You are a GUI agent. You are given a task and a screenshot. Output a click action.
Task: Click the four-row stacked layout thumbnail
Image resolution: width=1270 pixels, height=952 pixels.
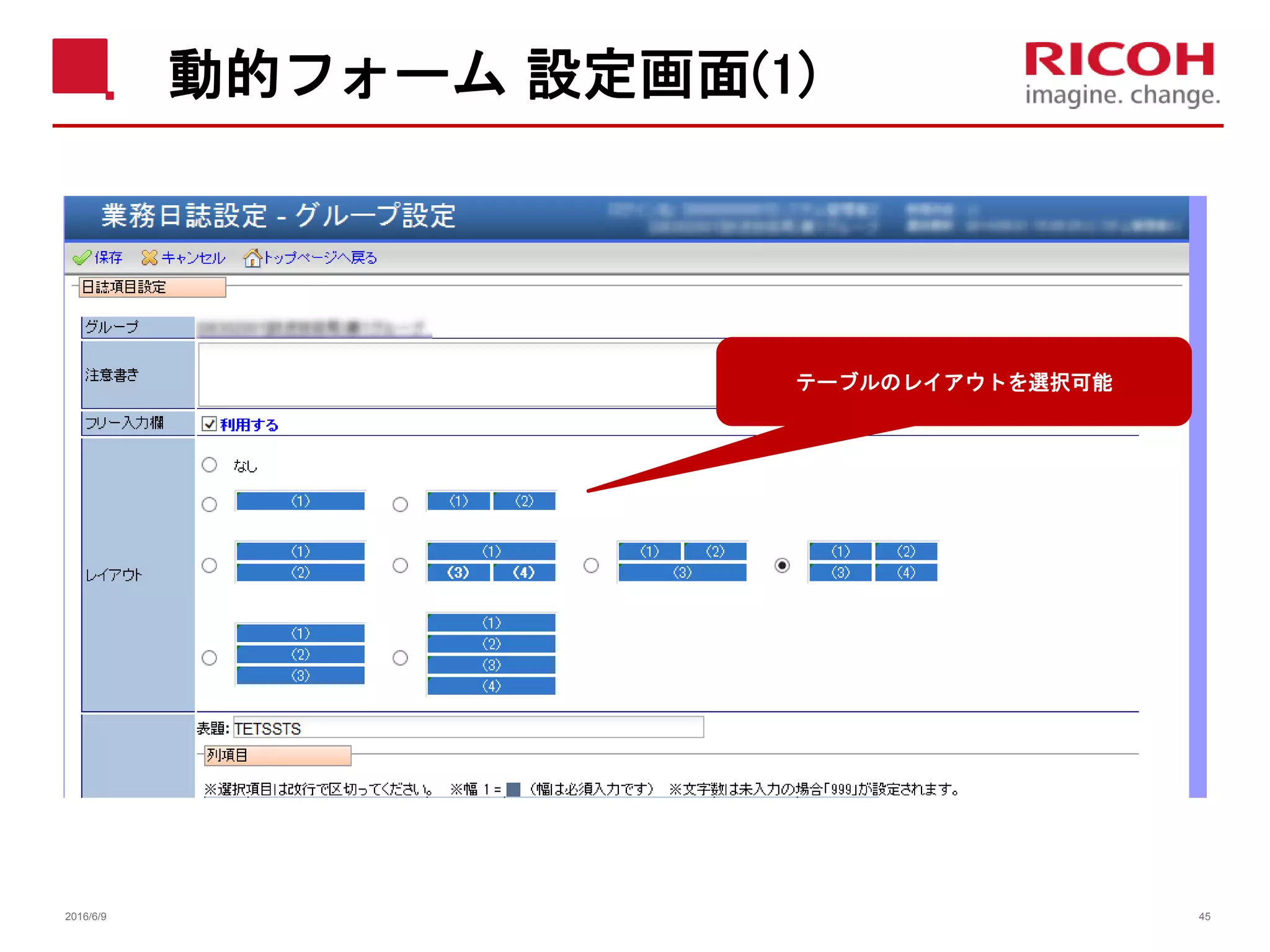(x=492, y=654)
